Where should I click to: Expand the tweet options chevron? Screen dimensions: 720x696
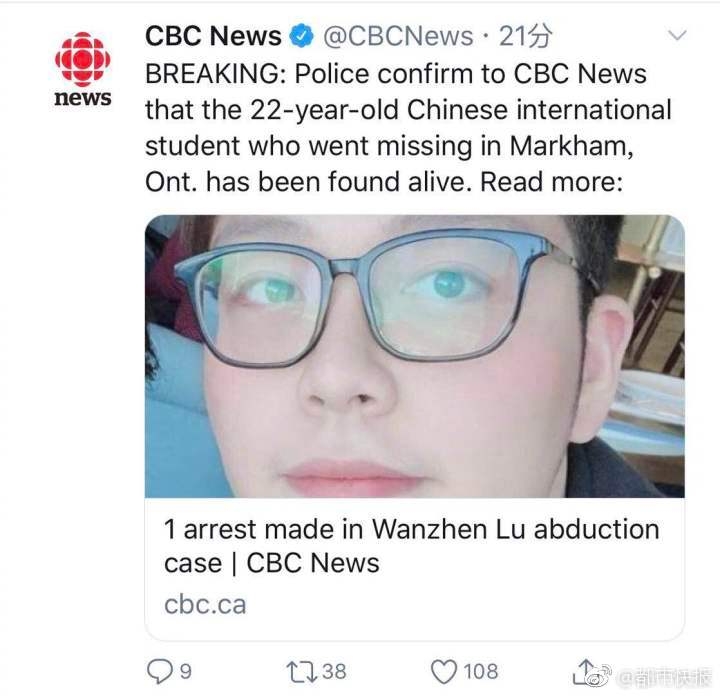click(x=677, y=35)
